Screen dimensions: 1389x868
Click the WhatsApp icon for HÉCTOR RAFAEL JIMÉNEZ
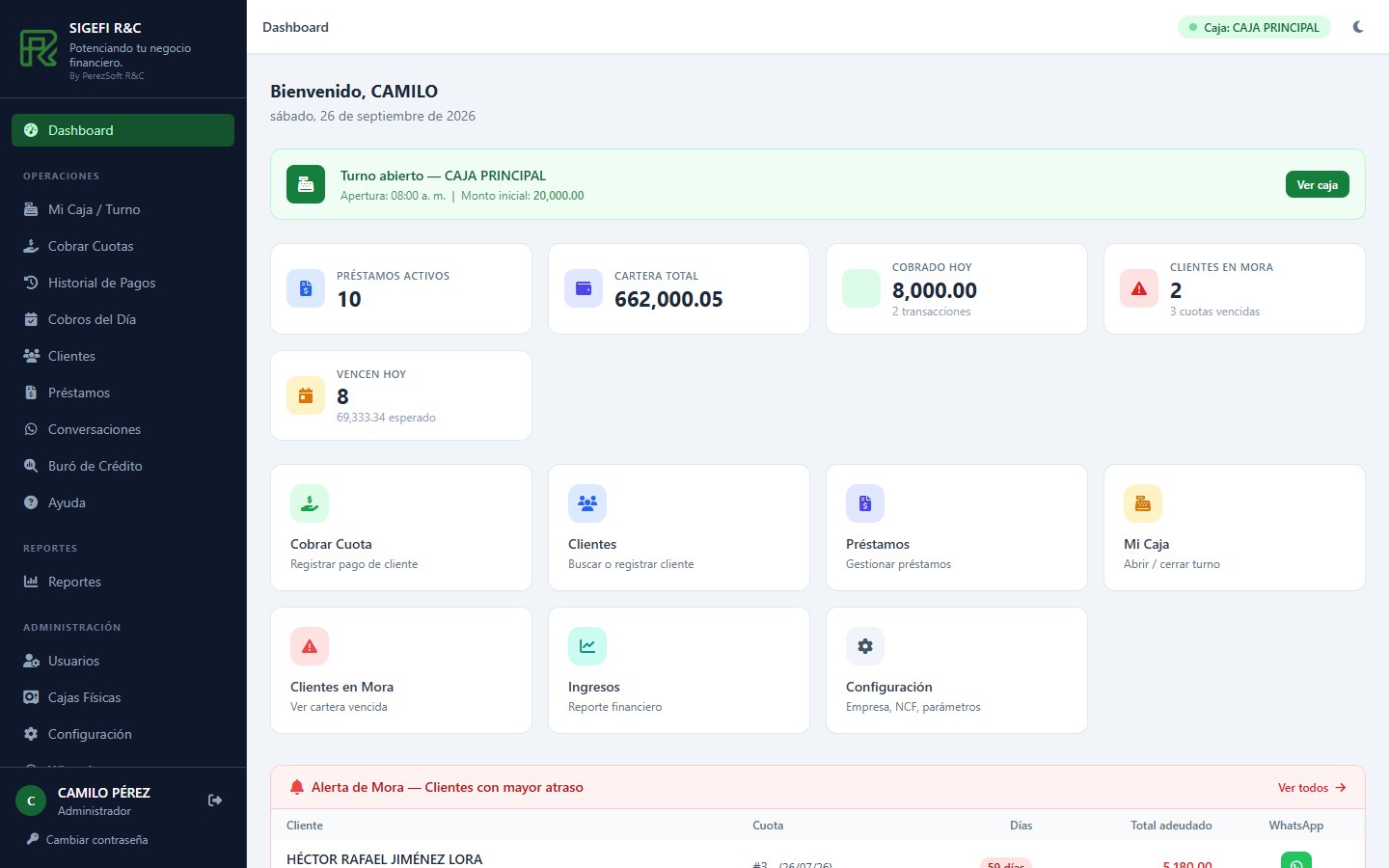pyautogui.click(x=1296, y=860)
